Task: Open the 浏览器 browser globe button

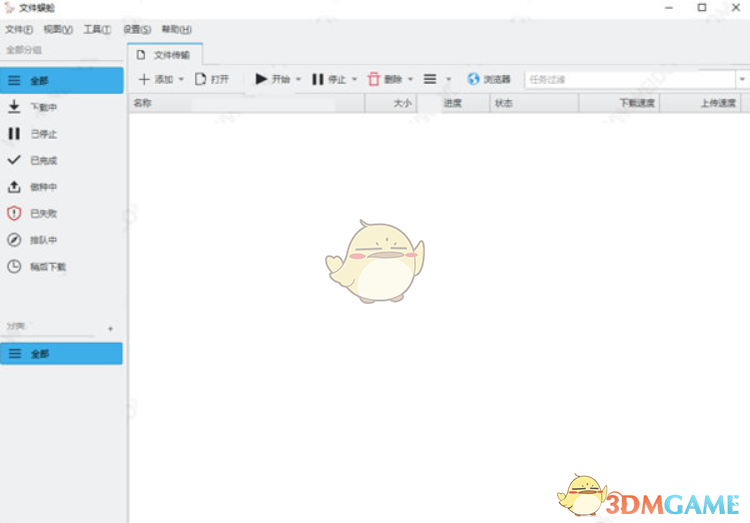Action: (489, 79)
